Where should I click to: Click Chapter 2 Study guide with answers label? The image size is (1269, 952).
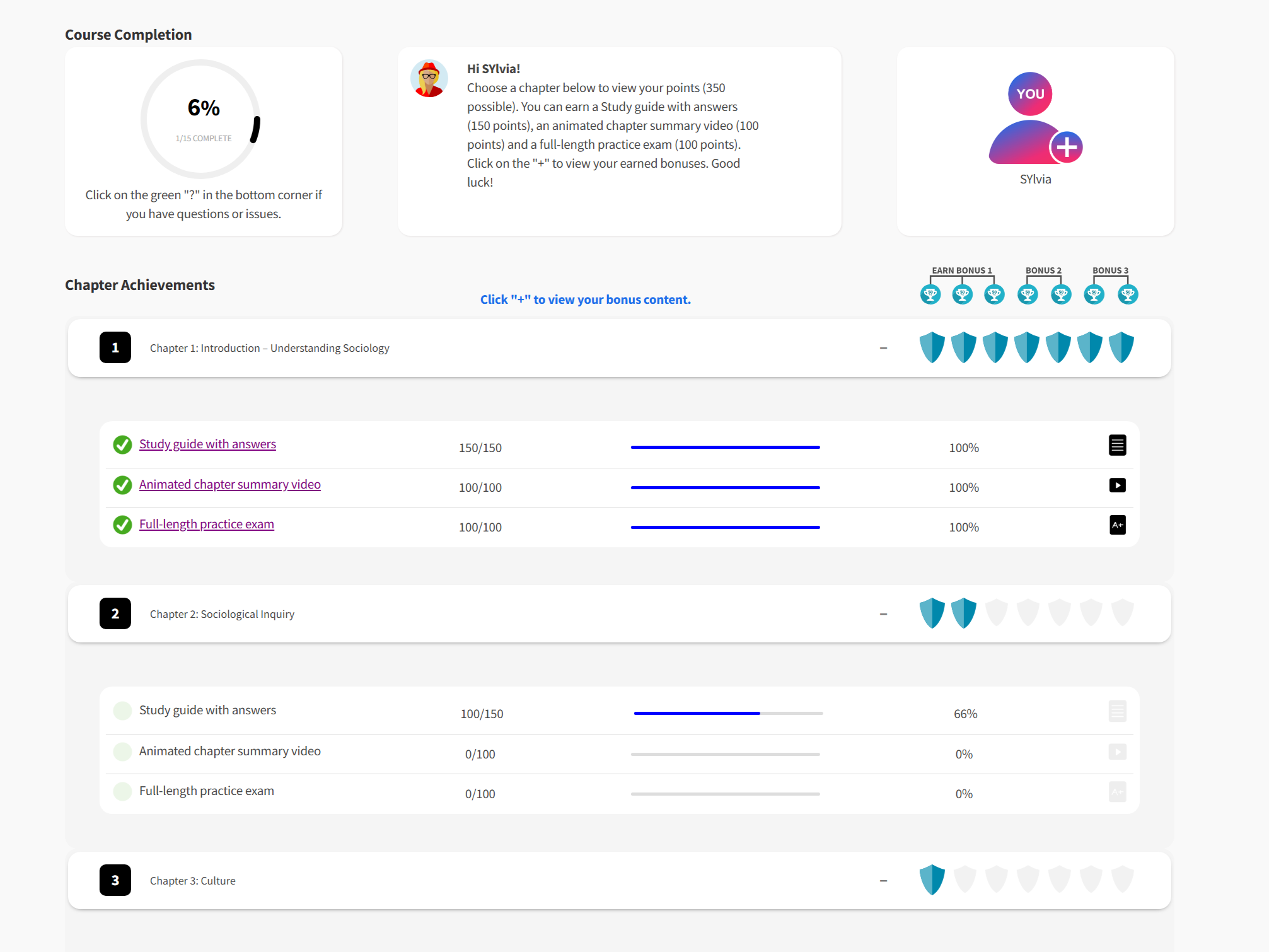207,710
